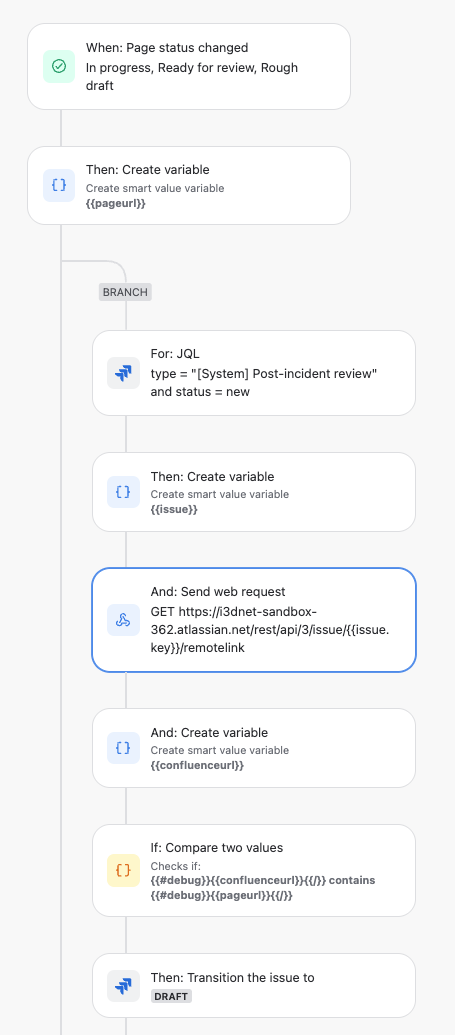Open the {{pageurl}} create variable step

189,185
